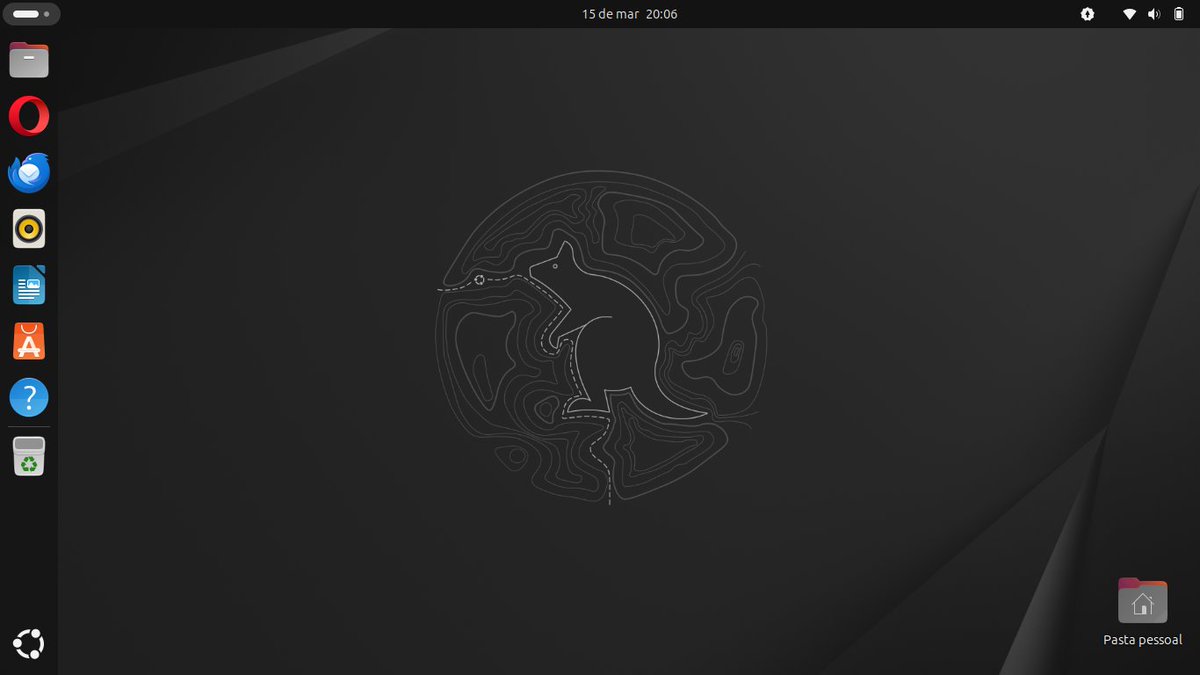Open the Trash from the dock
Viewport: 1200px width, 675px height.
(x=28, y=455)
